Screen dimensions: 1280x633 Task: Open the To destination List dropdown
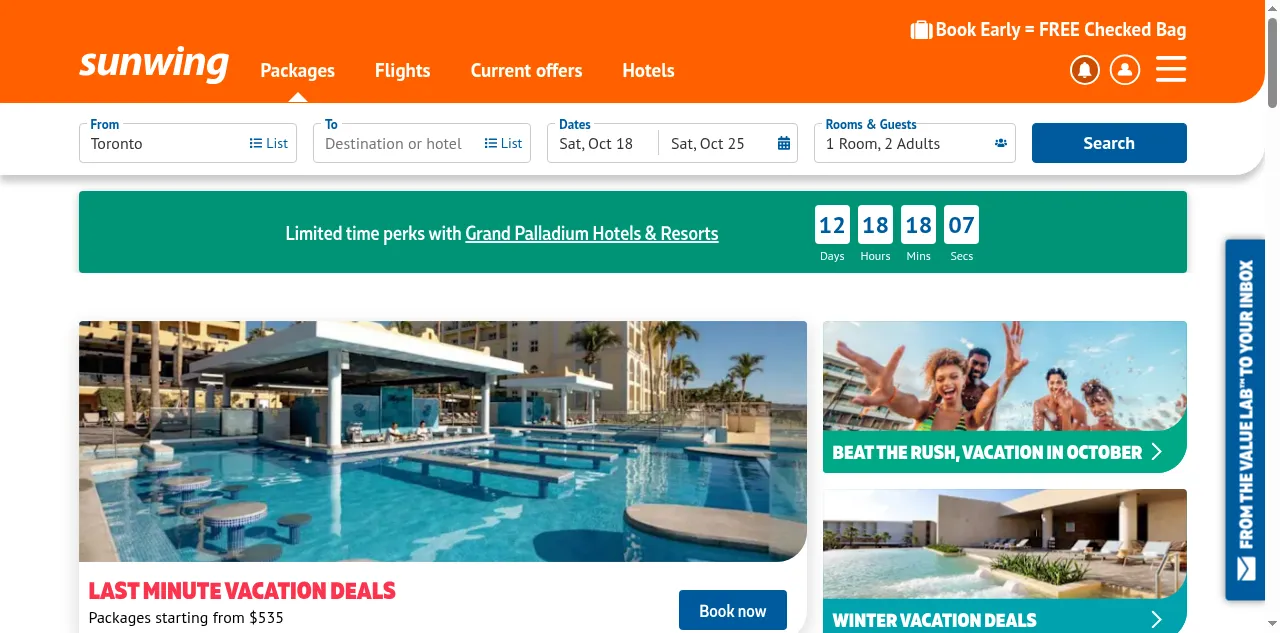504,143
